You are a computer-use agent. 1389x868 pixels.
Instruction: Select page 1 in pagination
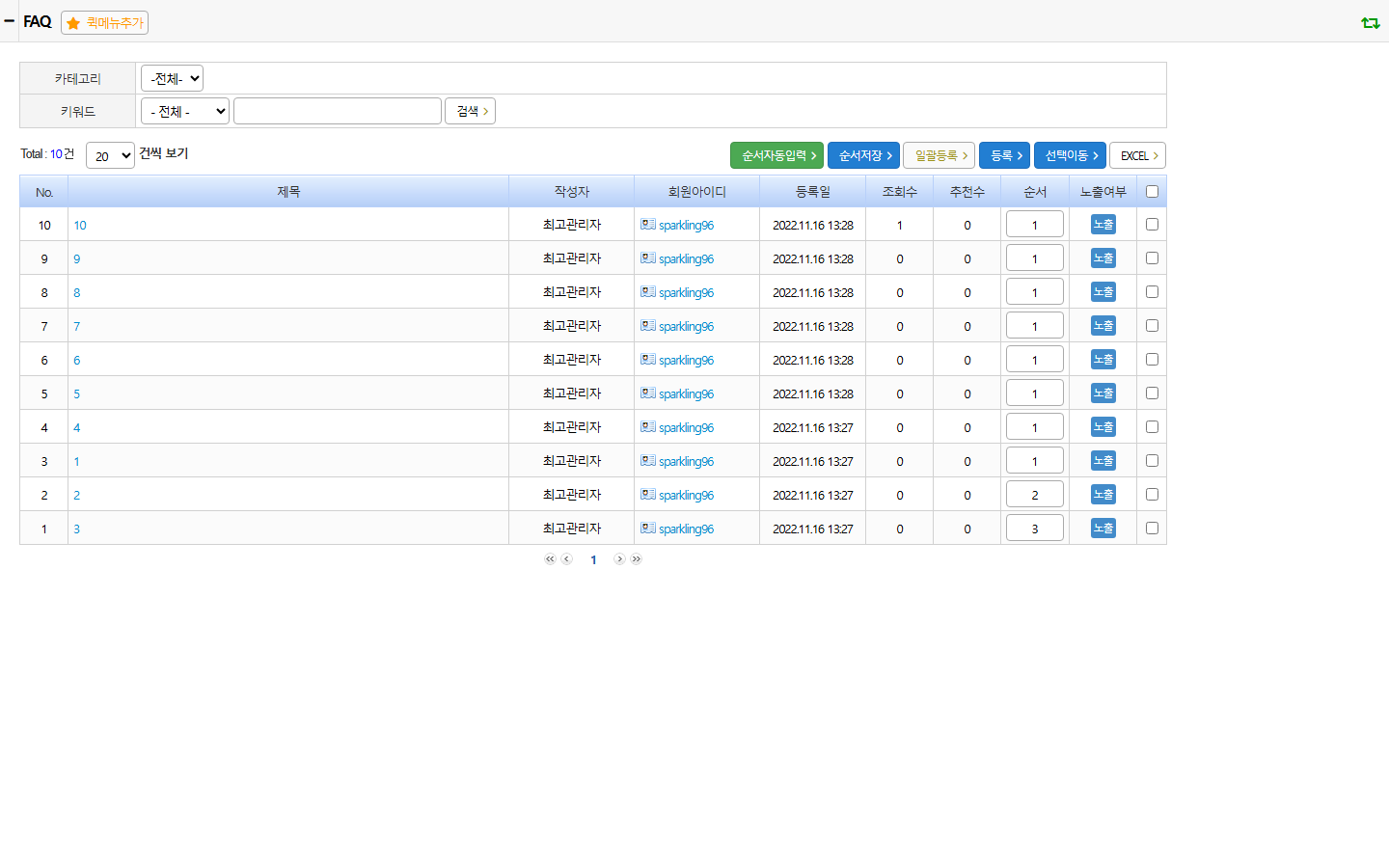pos(593,560)
